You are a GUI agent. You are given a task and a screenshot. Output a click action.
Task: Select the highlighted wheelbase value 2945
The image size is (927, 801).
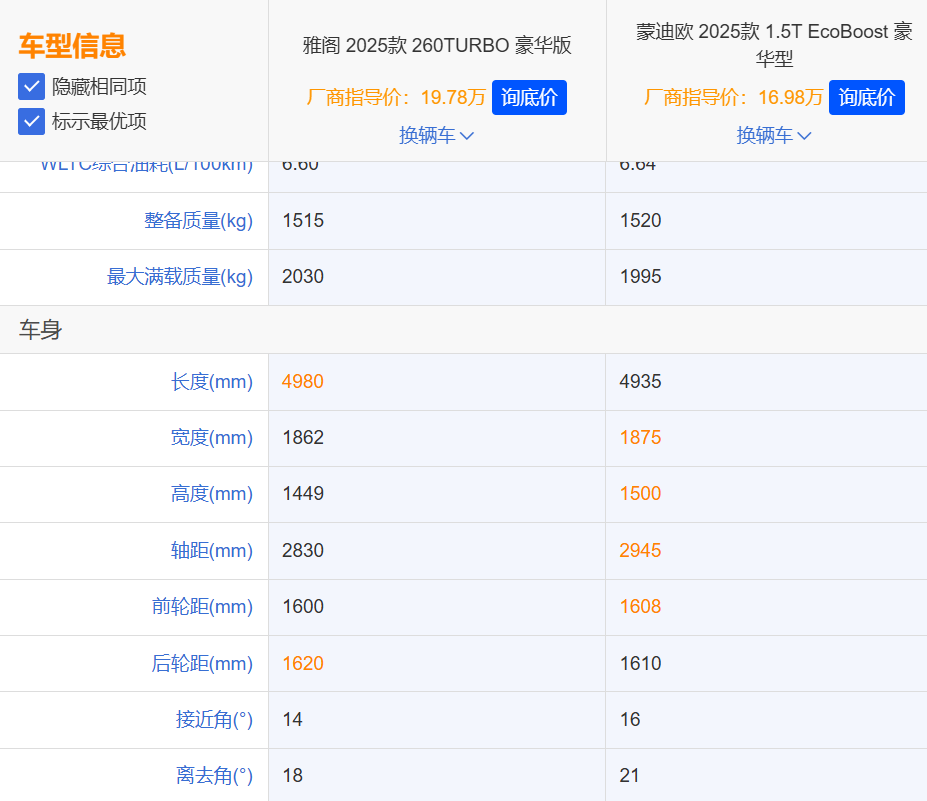tap(640, 551)
